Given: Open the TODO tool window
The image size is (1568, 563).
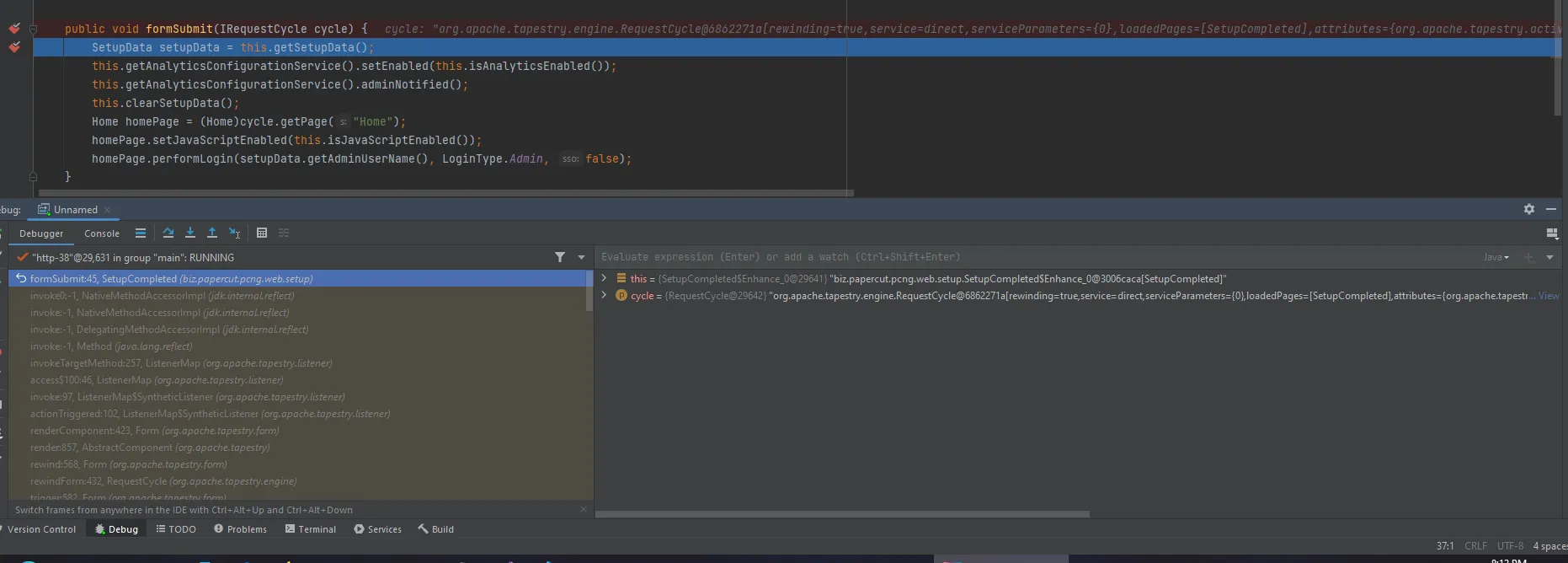Looking at the screenshot, I should coord(176,529).
